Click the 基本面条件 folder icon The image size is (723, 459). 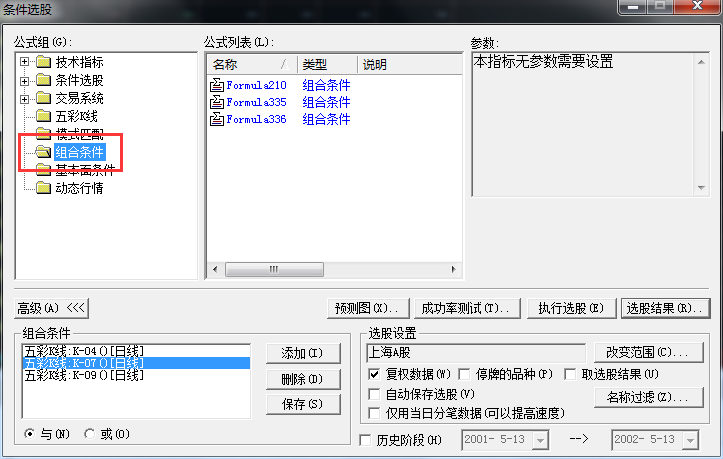43,170
